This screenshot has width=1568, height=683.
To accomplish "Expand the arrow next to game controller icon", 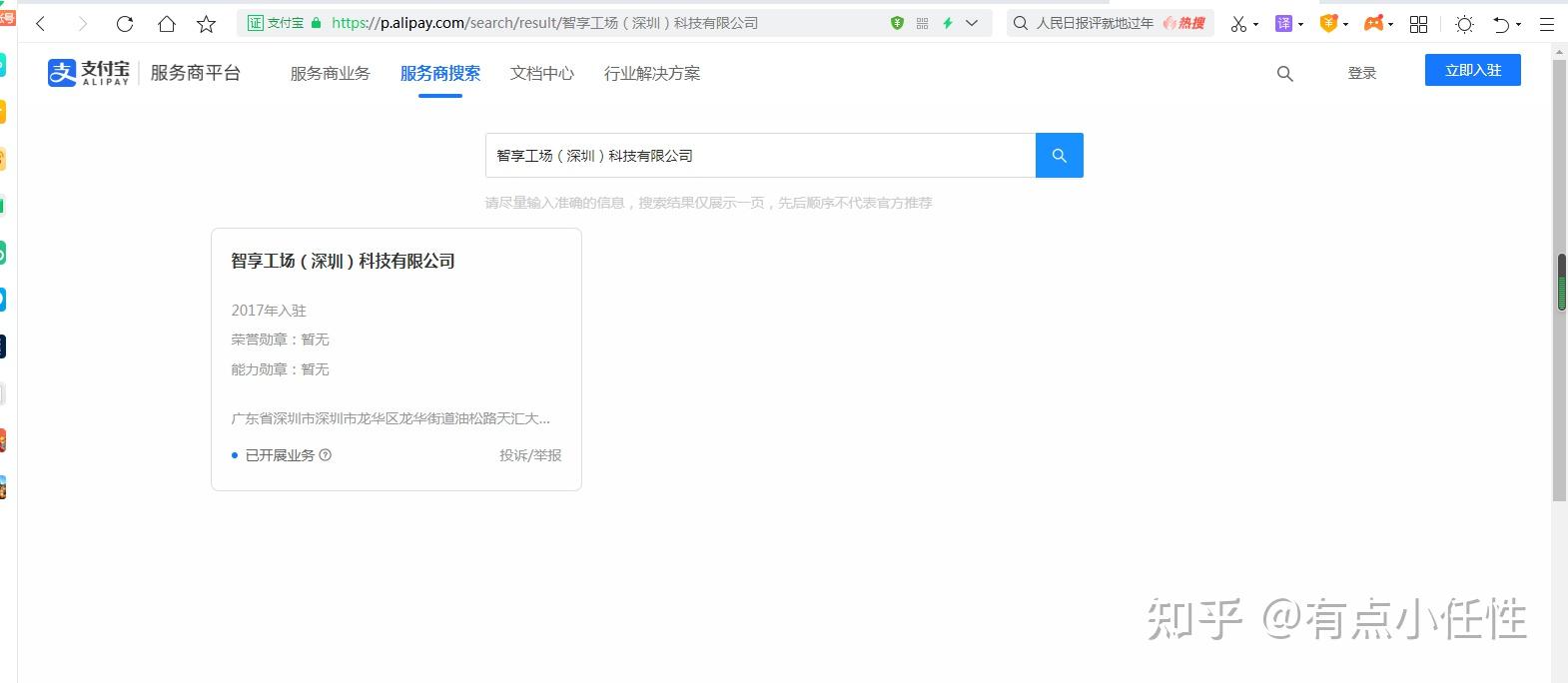I will 1390,24.
